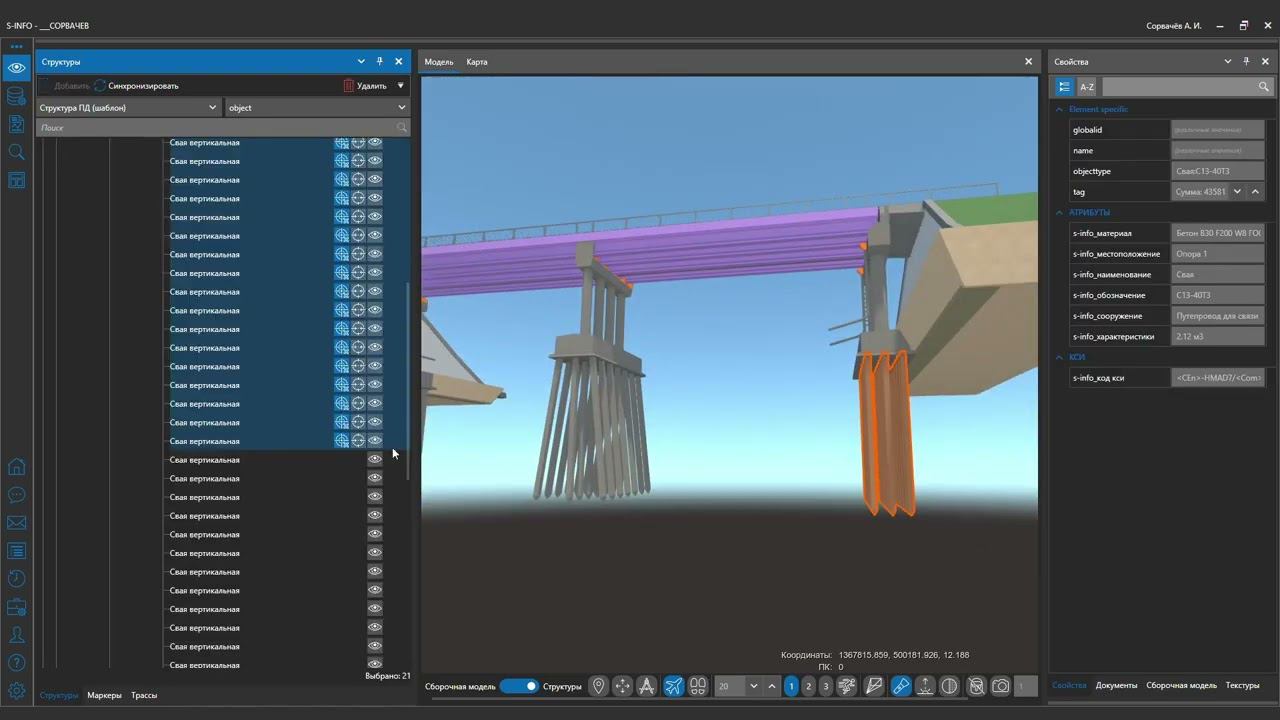Image resolution: width=1280 pixels, height=720 pixels.
Task: Click the up-arrow elevation icon in viewport toolbar
Action: [x=925, y=686]
